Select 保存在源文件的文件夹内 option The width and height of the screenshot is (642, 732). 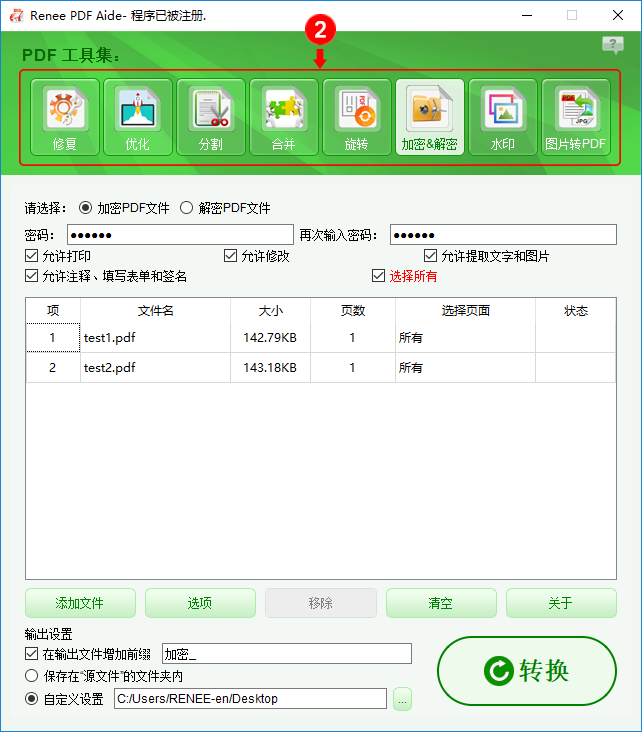click(31, 676)
